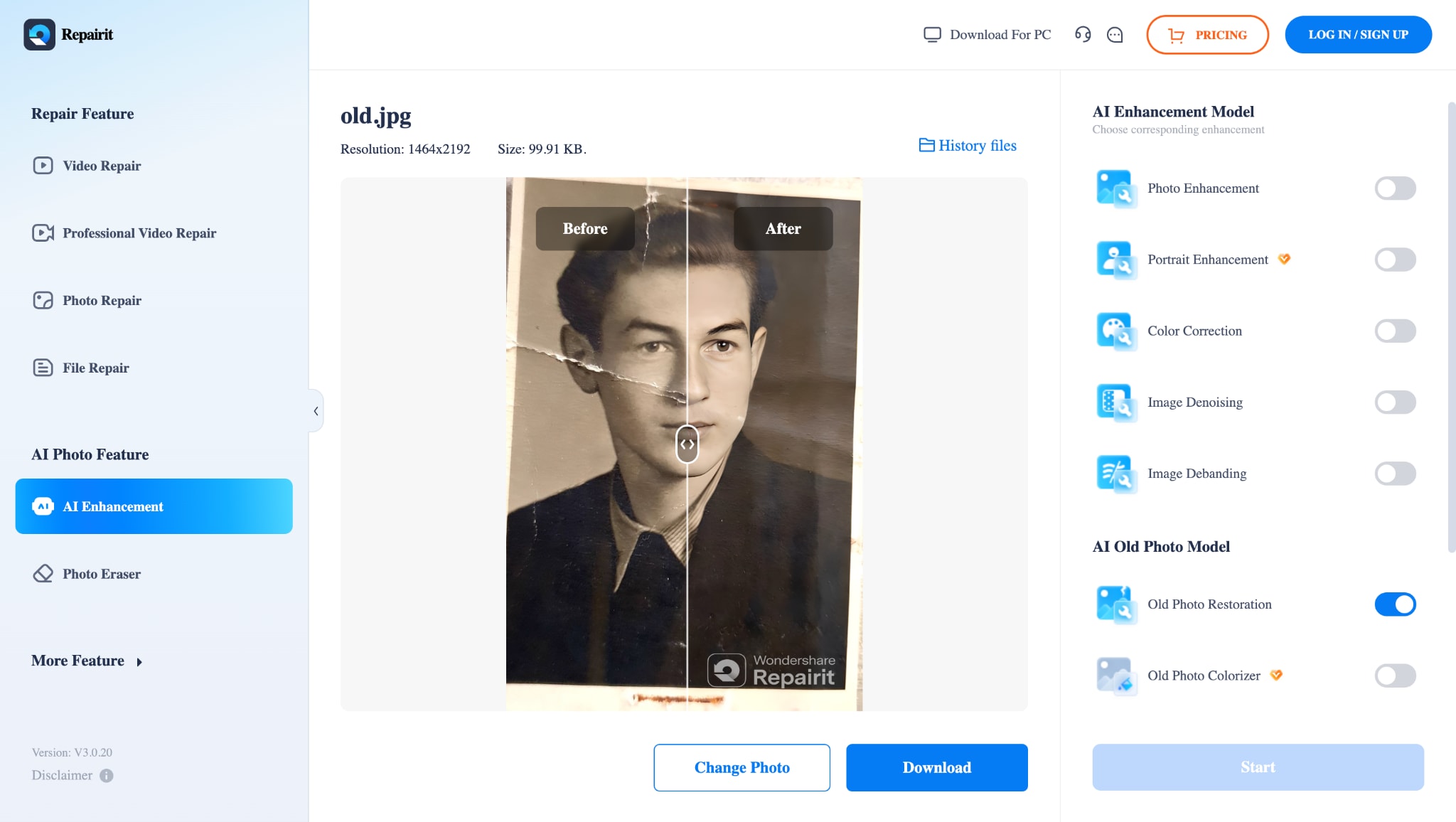1456x822 pixels.
Task: Click the Start button
Action: click(x=1258, y=767)
